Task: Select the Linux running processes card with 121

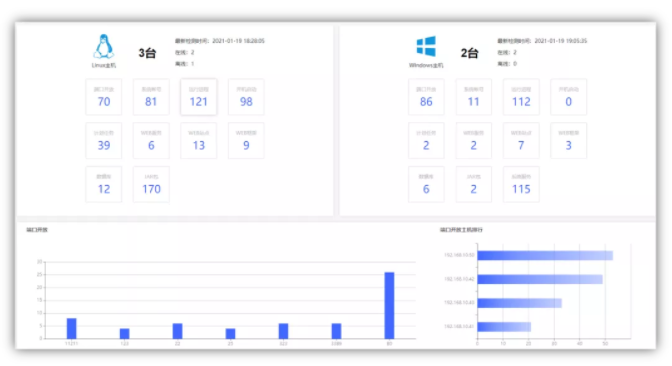Action: (198, 97)
